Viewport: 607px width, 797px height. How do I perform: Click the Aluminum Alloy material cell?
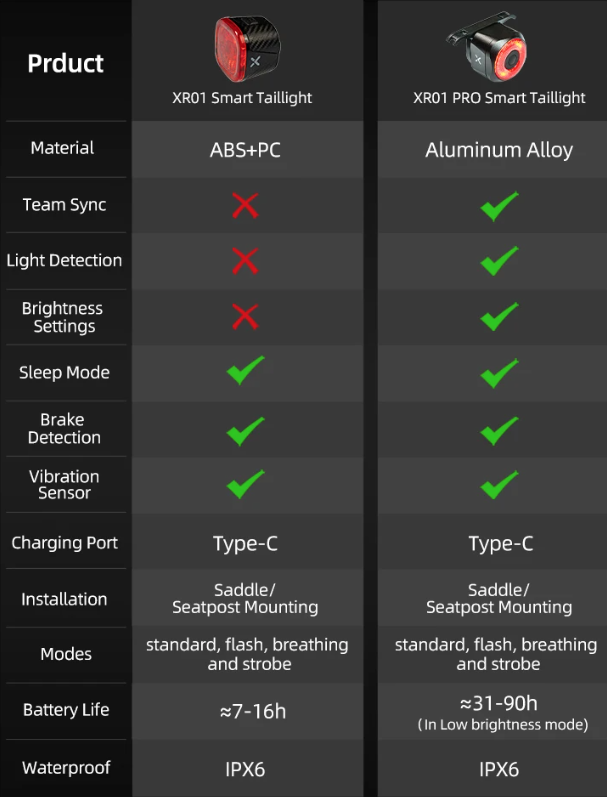499,150
